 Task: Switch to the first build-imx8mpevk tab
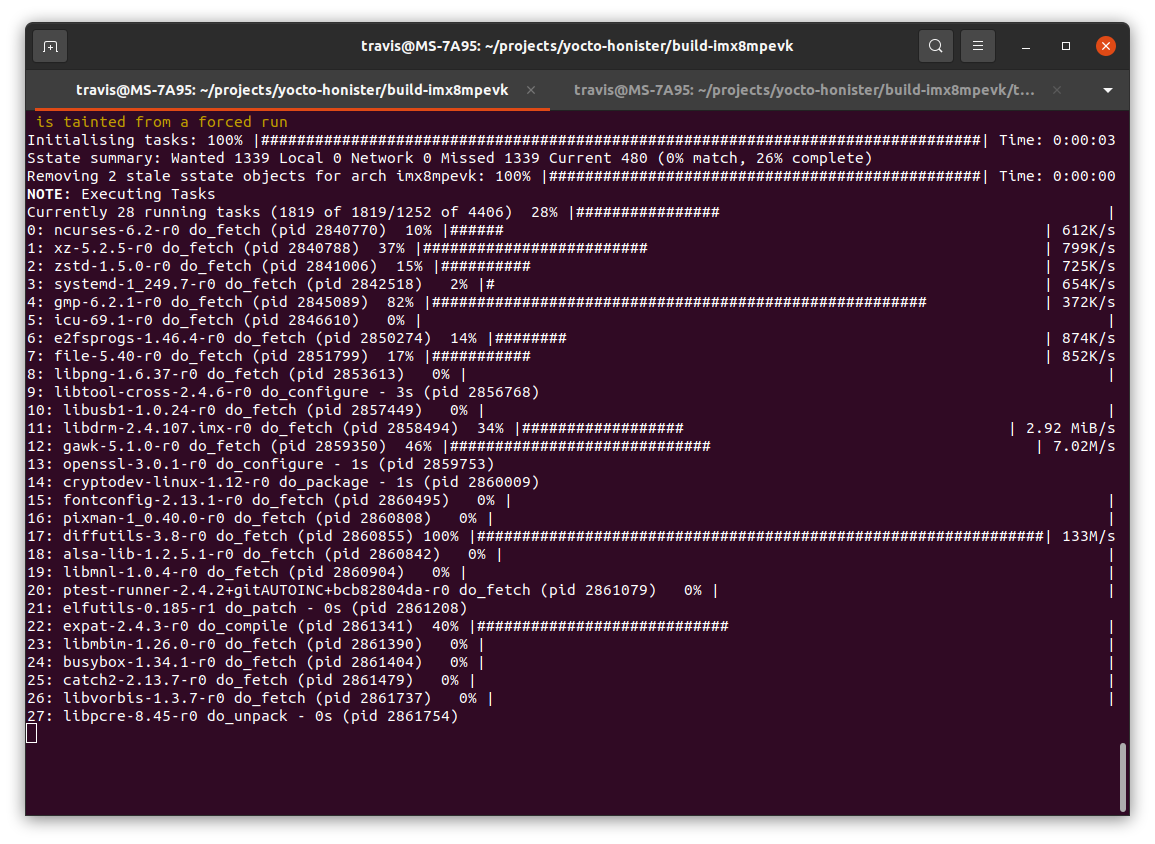coord(292,90)
